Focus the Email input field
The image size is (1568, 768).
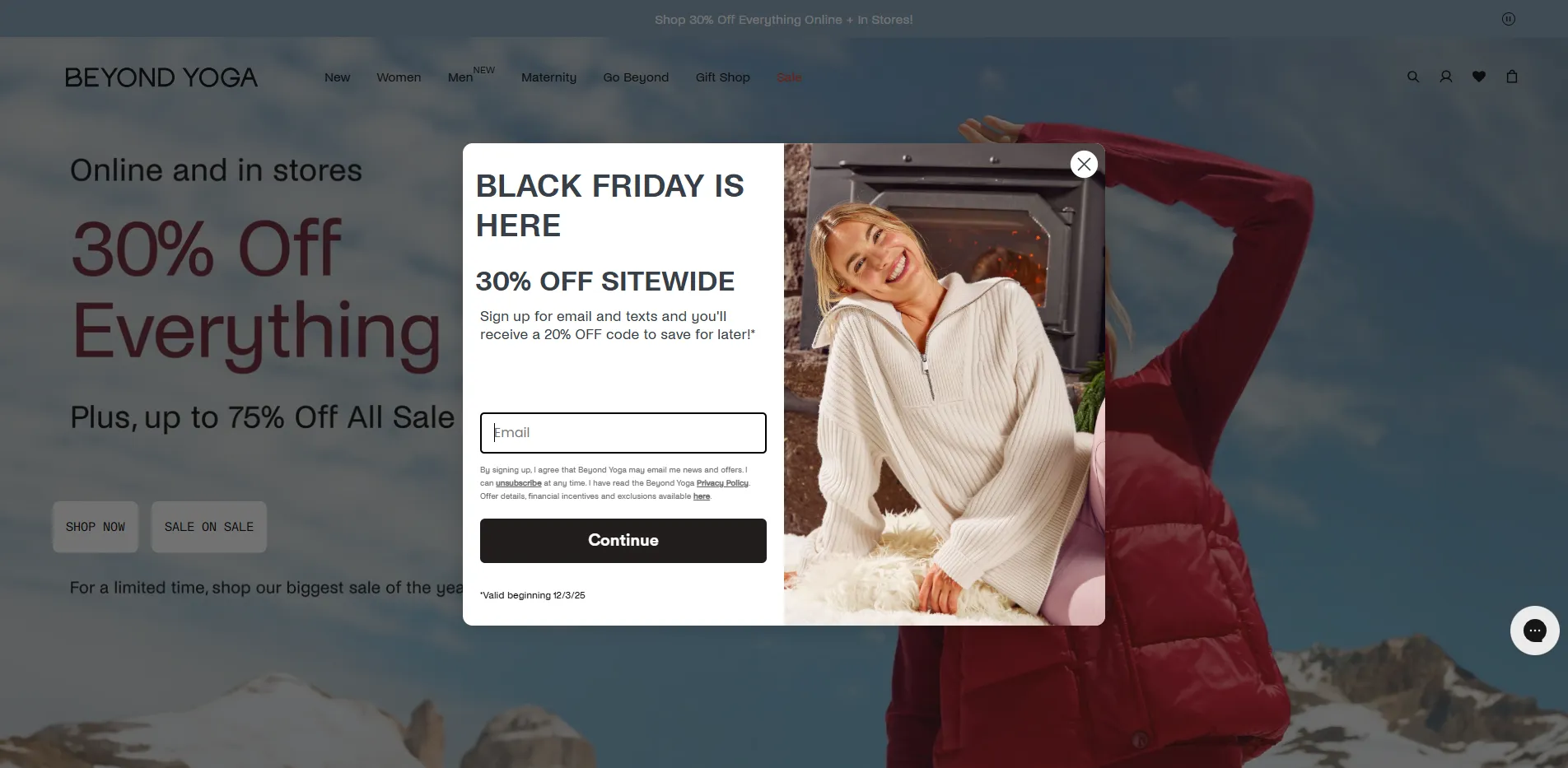[x=623, y=433]
